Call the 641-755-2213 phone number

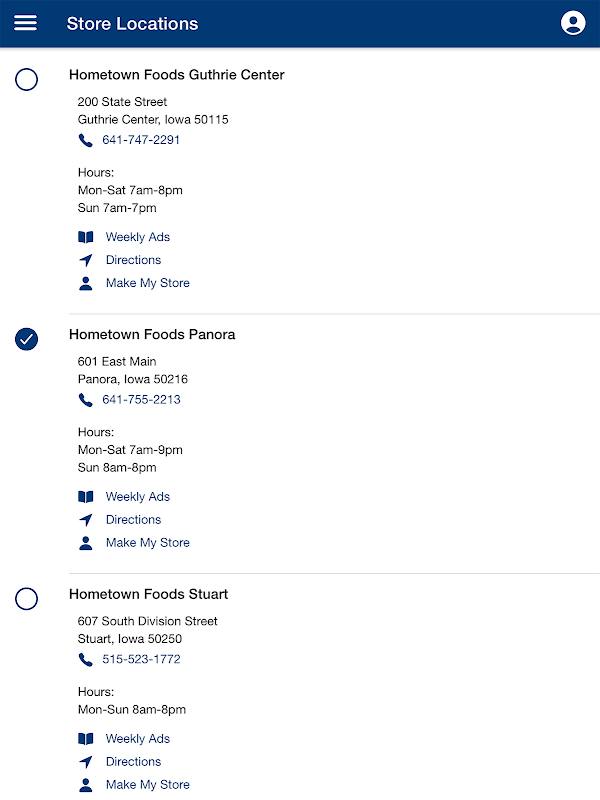click(x=141, y=400)
